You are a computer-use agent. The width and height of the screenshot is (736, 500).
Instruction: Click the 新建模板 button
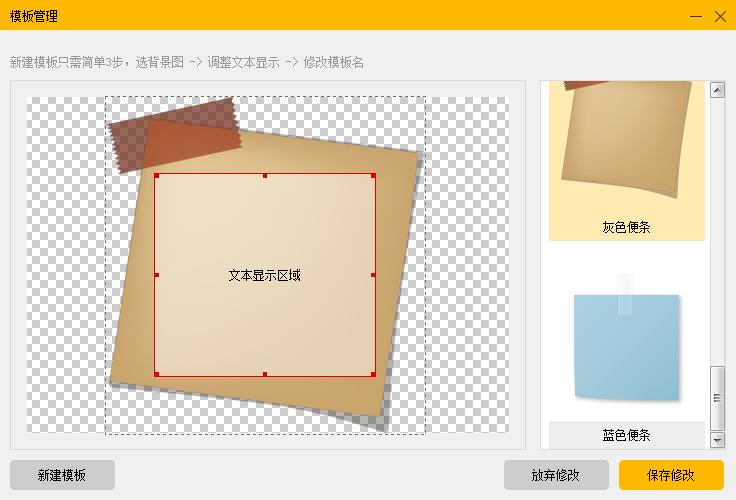click(62, 475)
